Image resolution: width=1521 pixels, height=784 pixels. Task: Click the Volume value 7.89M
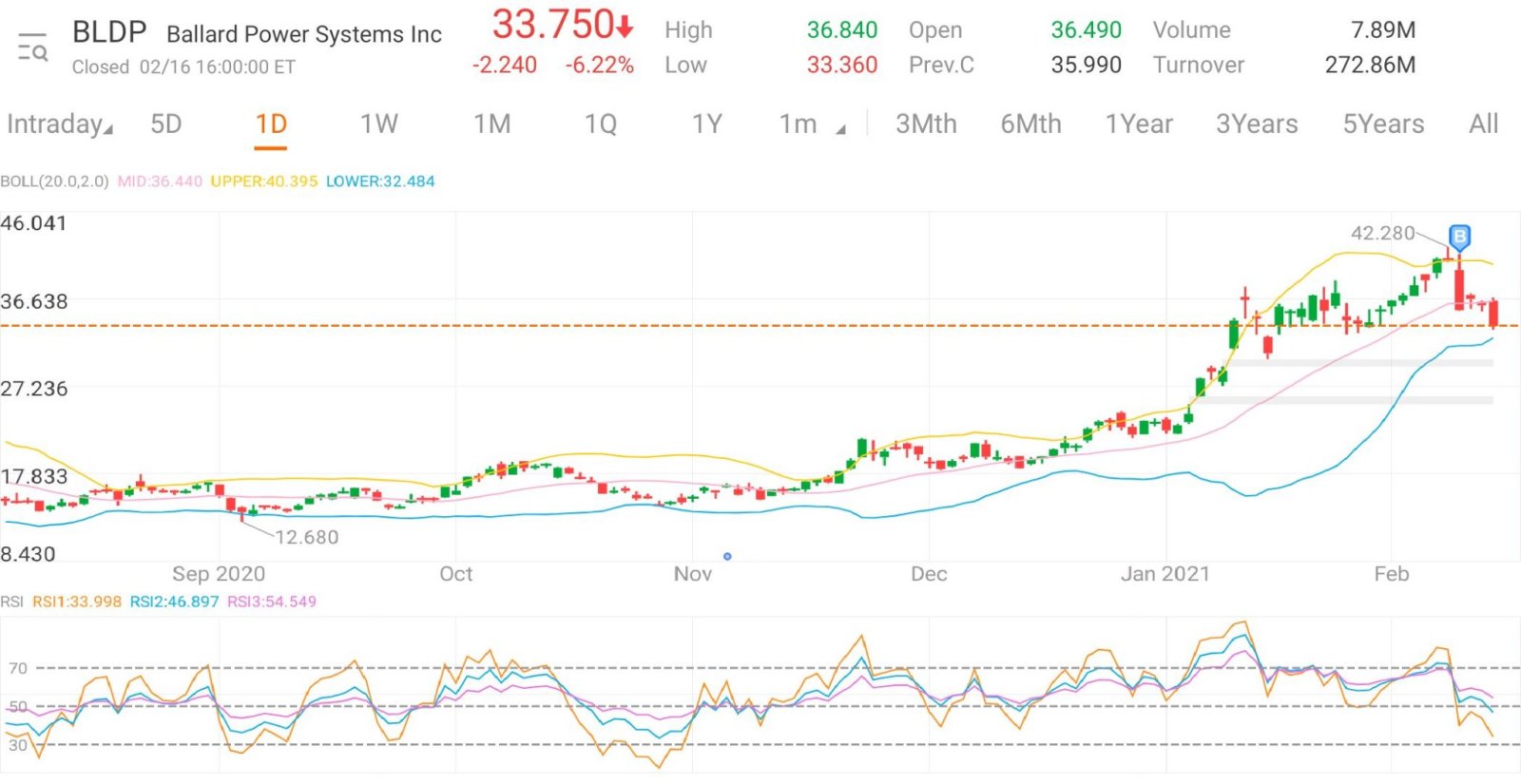click(1383, 30)
